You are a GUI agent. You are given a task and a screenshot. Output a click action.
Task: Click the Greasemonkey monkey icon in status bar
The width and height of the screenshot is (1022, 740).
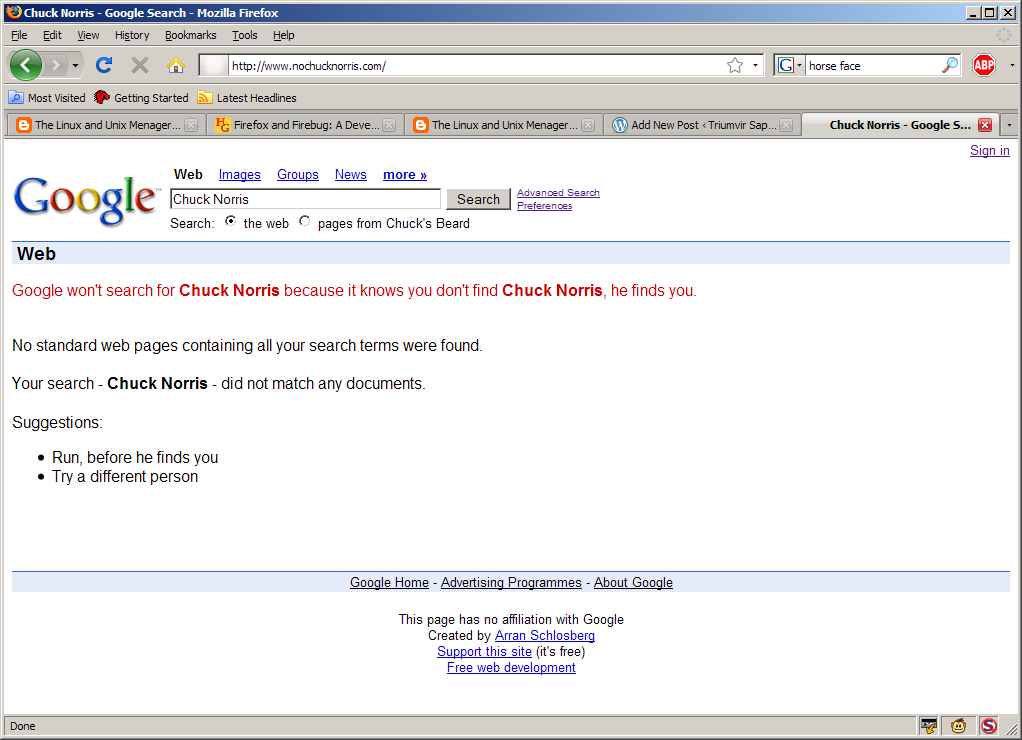(958, 726)
